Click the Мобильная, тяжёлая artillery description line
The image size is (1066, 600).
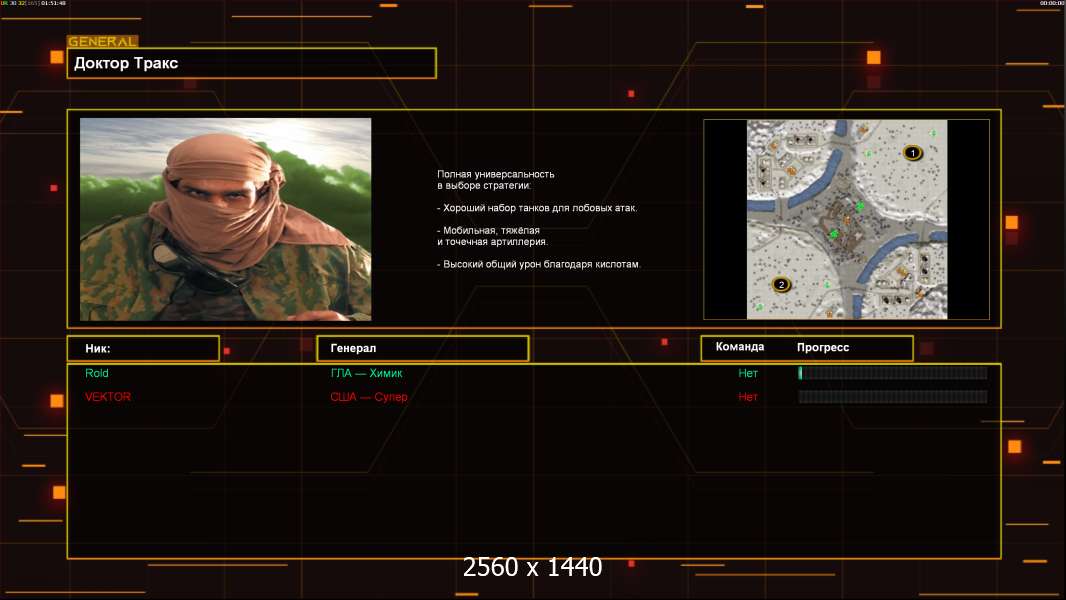tap(492, 236)
